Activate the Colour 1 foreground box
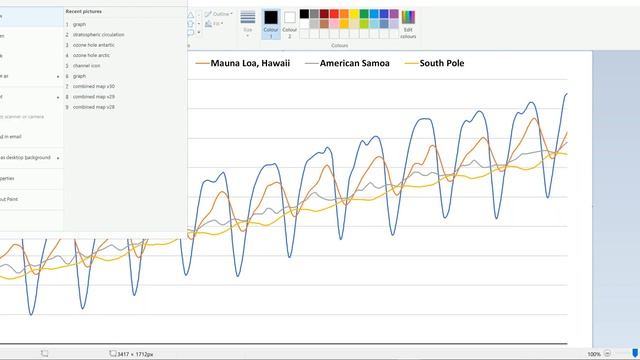 (271, 24)
